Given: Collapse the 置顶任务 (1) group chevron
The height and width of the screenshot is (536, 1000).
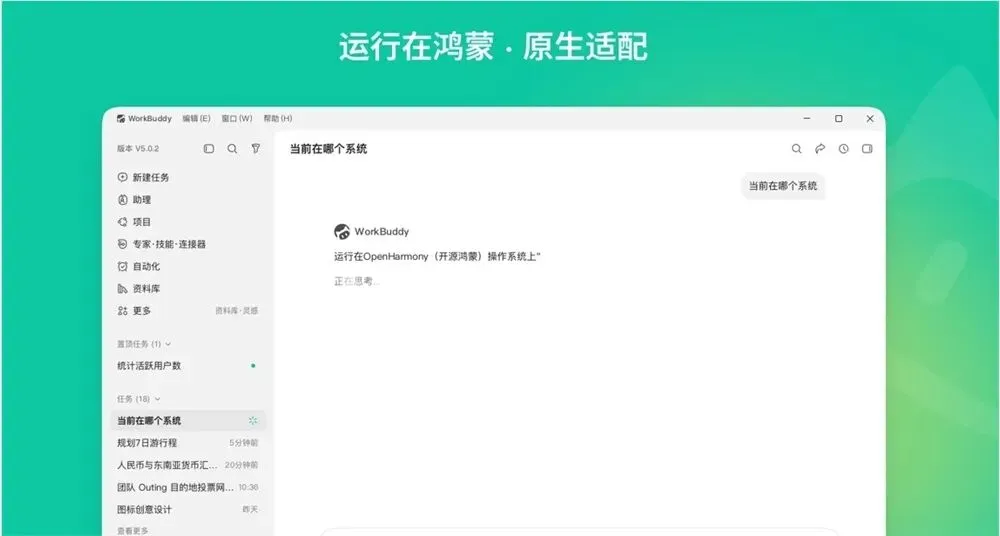Looking at the screenshot, I should point(168,344).
